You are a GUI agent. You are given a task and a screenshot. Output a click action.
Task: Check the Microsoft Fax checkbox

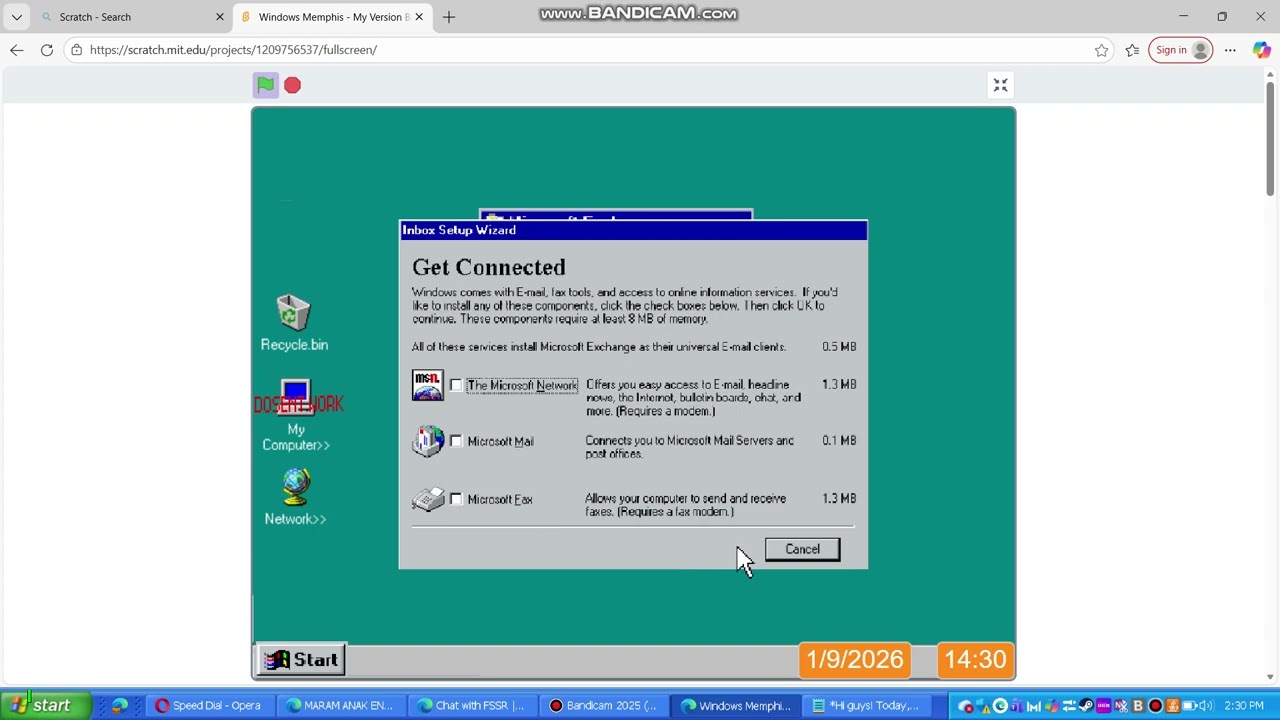456,499
